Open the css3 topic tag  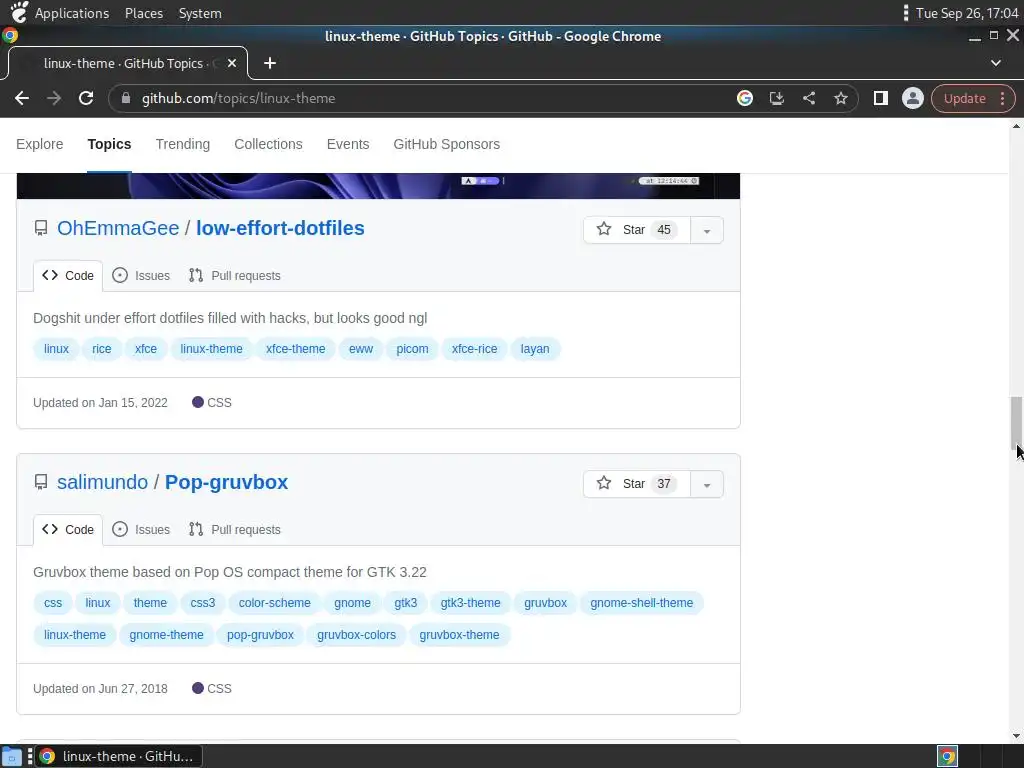202,603
